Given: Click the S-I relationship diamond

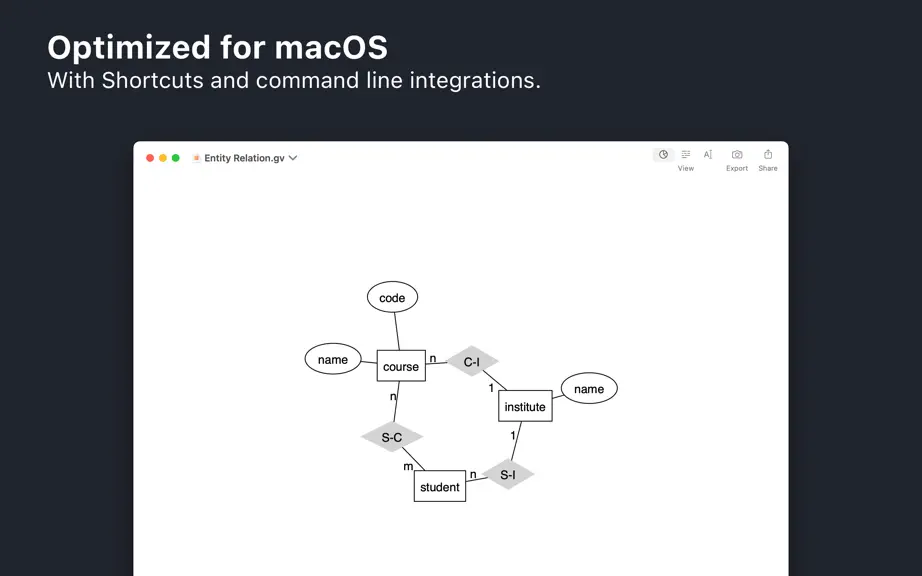Looking at the screenshot, I should 508,474.
